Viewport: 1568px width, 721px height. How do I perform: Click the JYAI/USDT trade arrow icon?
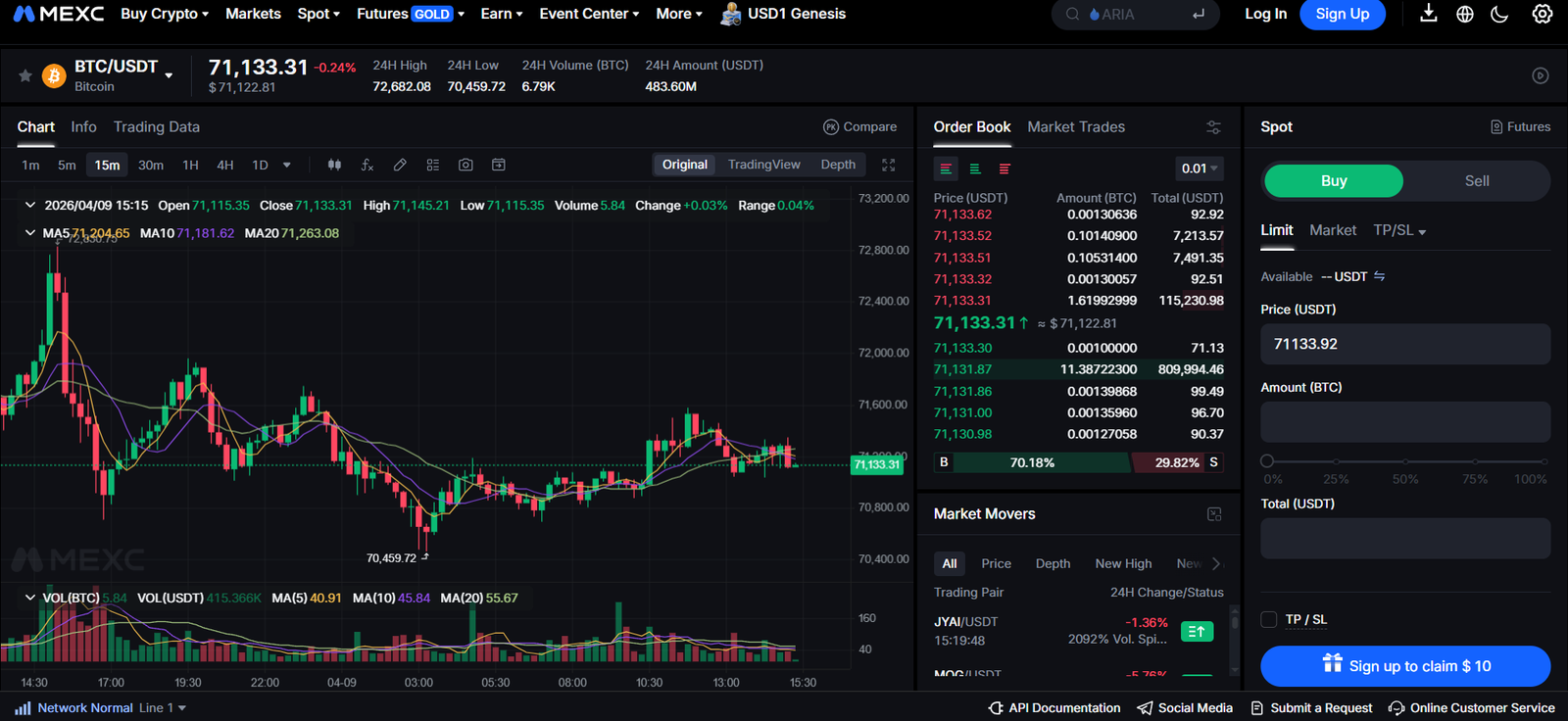[1198, 632]
